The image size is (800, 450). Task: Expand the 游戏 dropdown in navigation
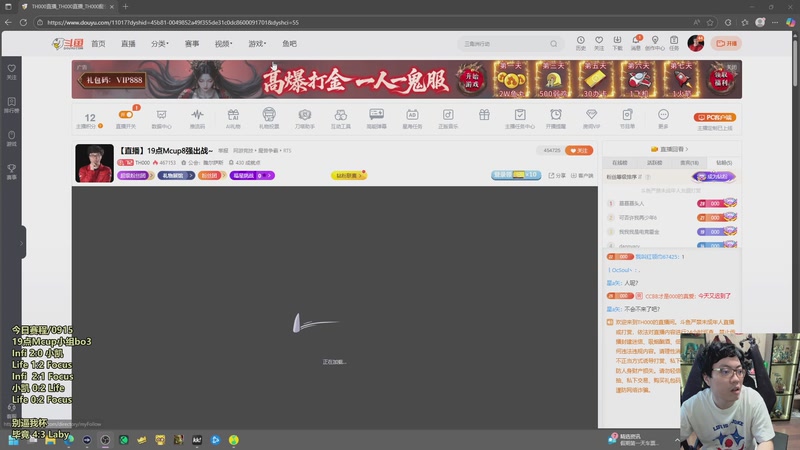(257, 44)
